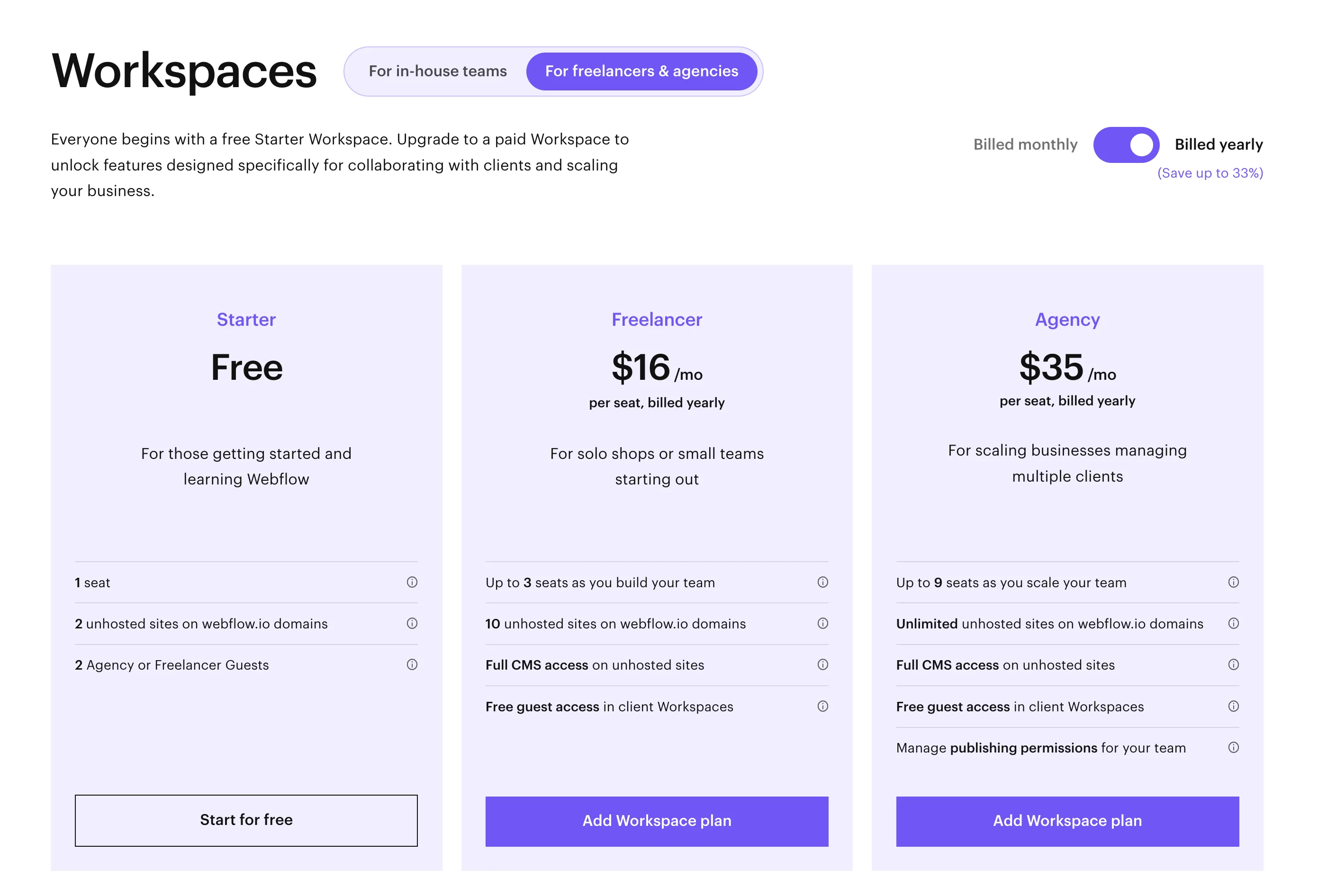Image resolution: width=1318 pixels, height=896 pixels.
Task: Toggle the billing period switch
Action: pyautogui.click(x=1126, y=145)
